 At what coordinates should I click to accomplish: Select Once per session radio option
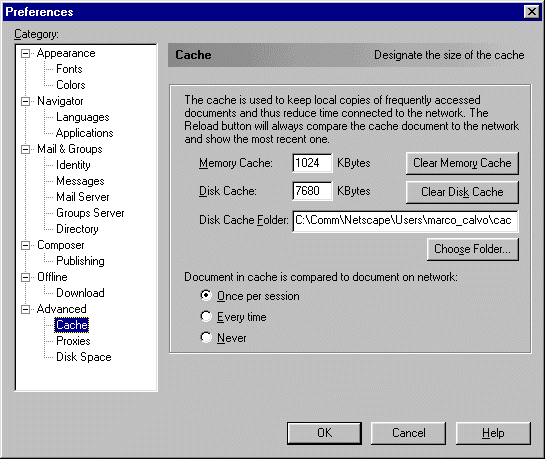tap(206, 296)
